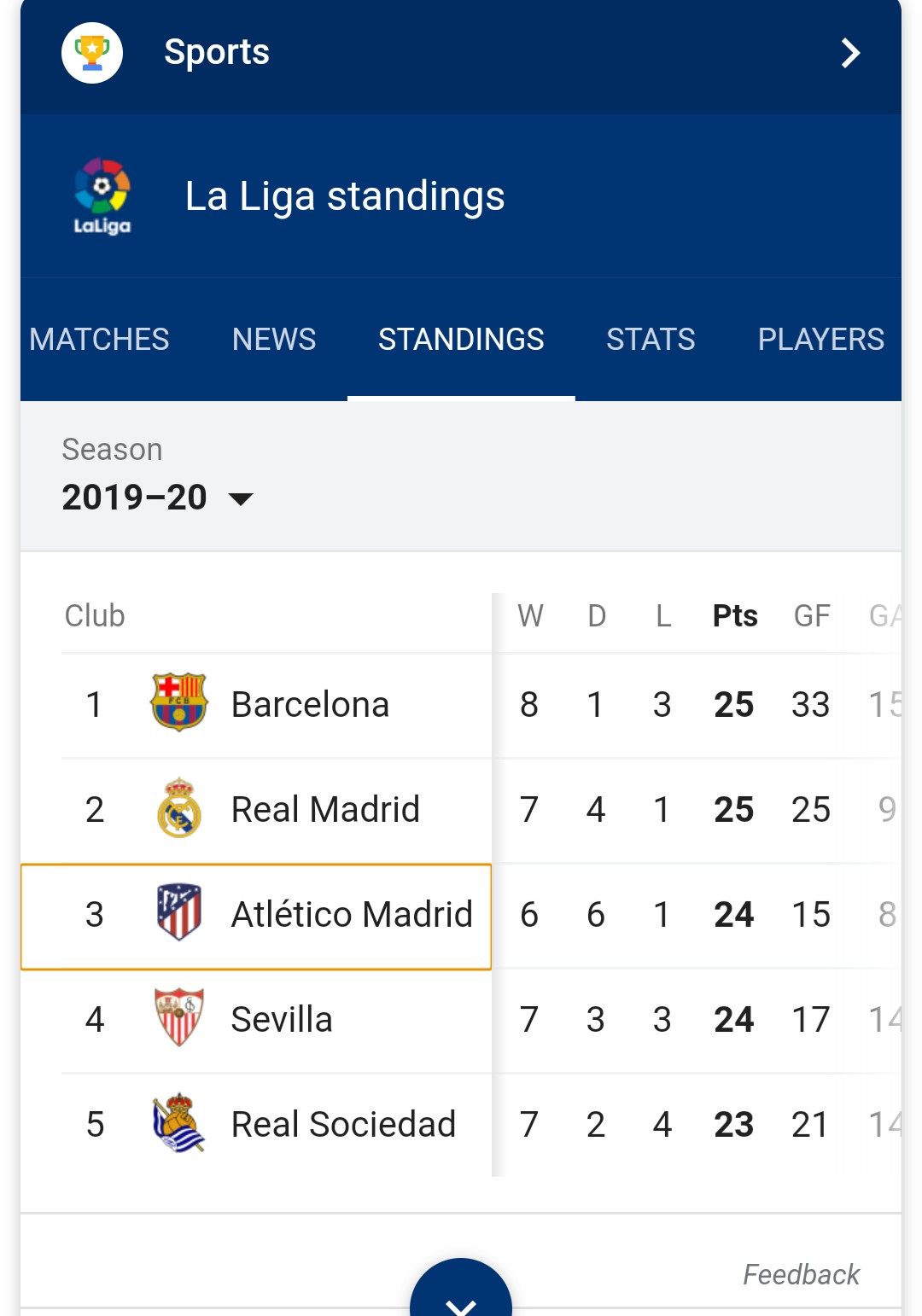Click the LaLiga logo
The image size is (922, 1316).
tap(102, 195)
